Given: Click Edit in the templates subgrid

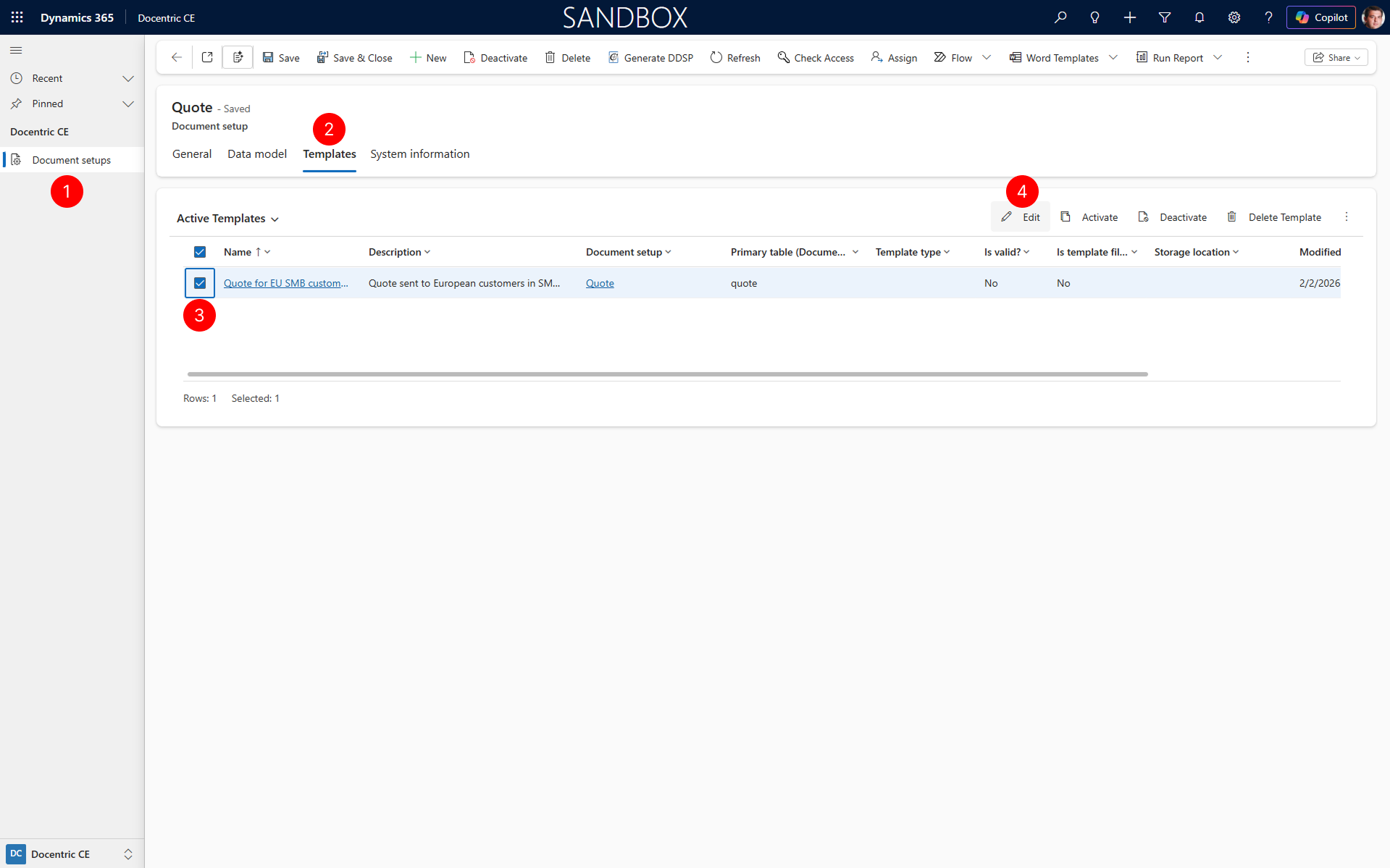Looking at the screenshot, I should pyautogui.click(x=1021, y=217).
